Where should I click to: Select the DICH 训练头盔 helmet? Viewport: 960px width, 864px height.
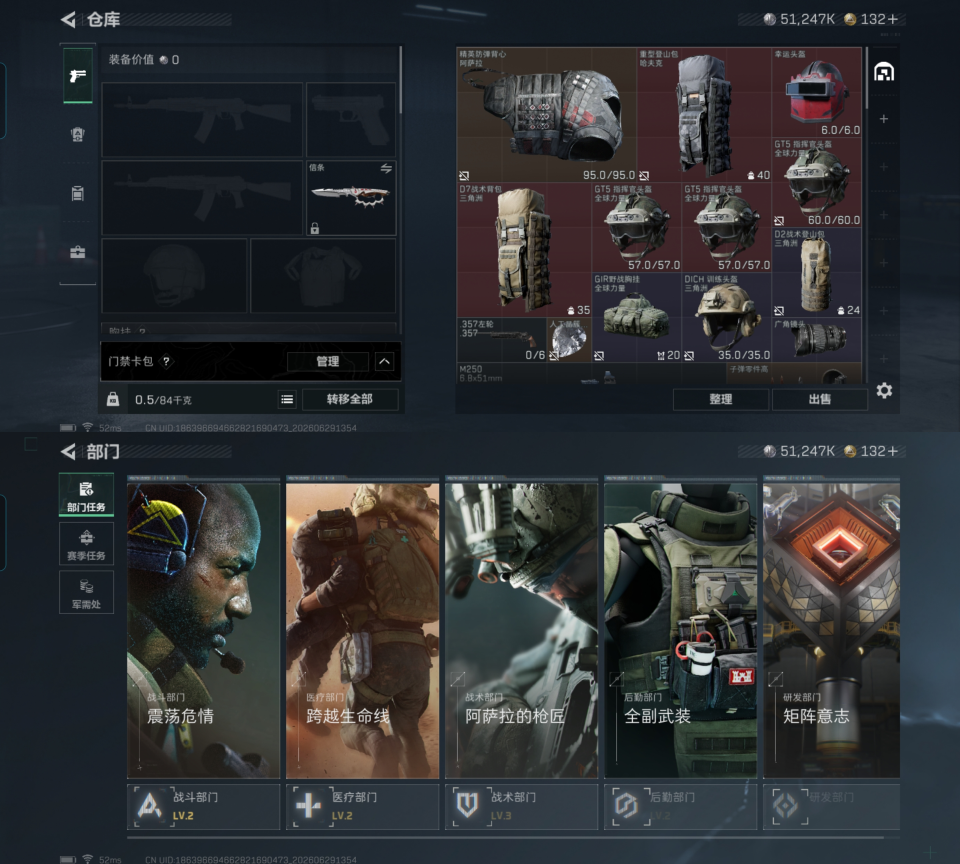click(726, 317)
